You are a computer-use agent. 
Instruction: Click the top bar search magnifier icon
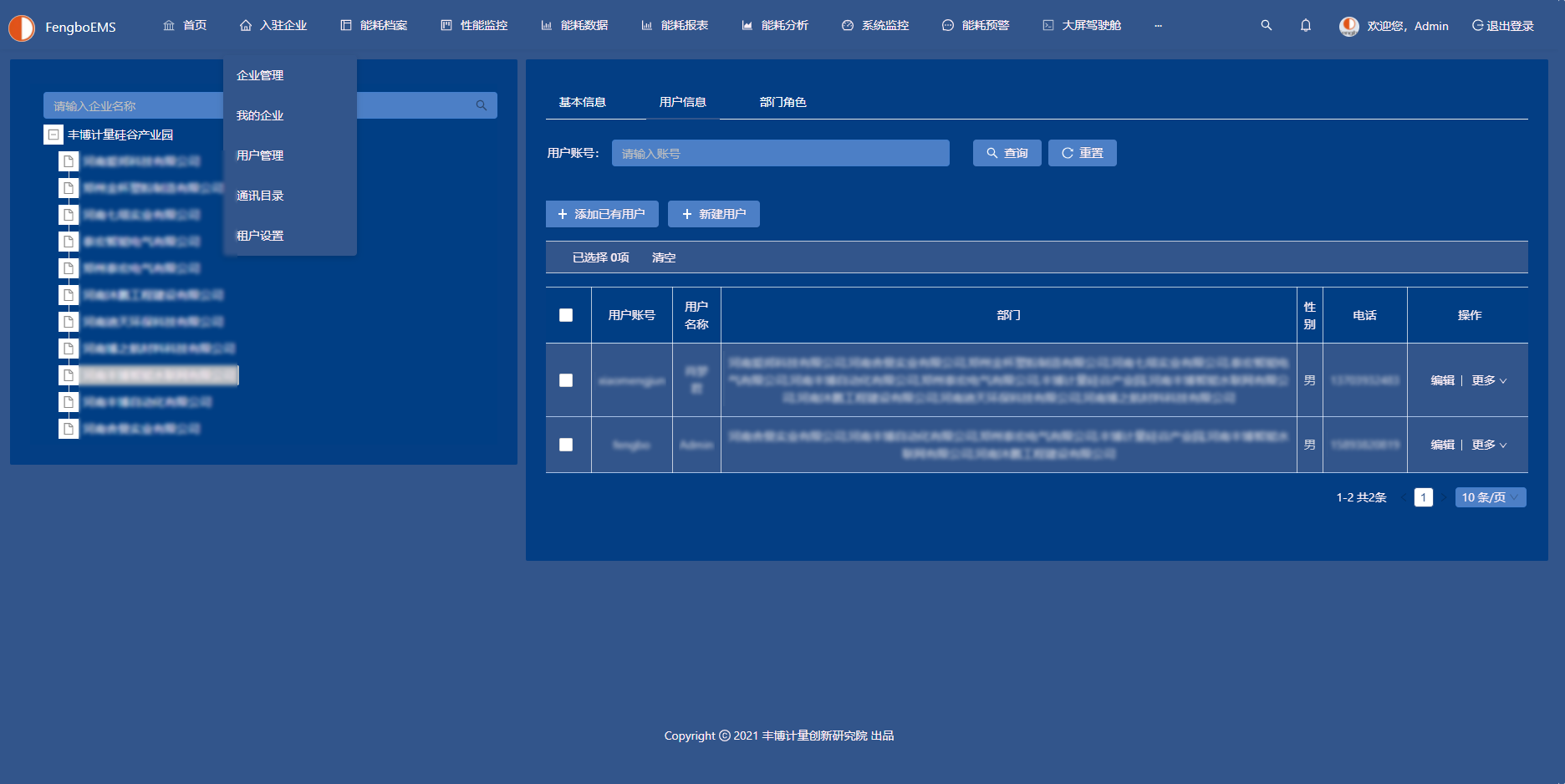pos(1266,26)
